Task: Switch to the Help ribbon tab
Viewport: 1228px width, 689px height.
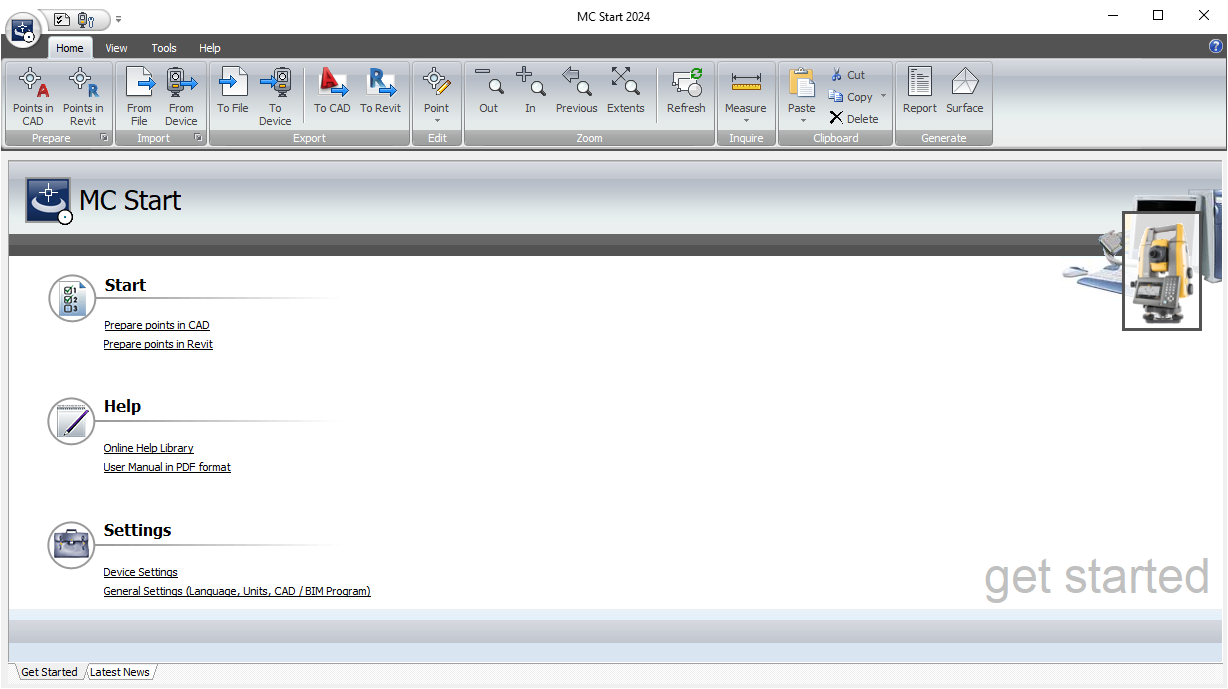Action: point(210,48)
